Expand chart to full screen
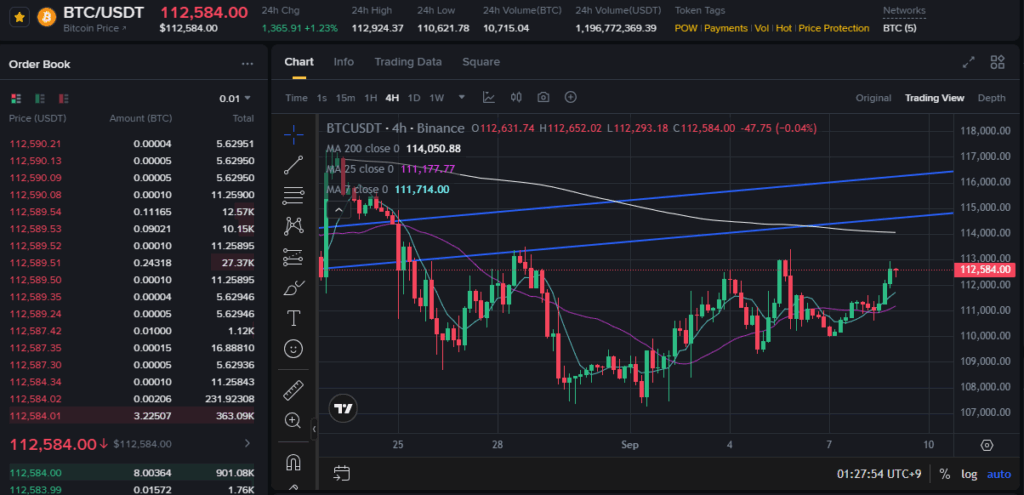 pyautogui.click(x=969, y=62)
